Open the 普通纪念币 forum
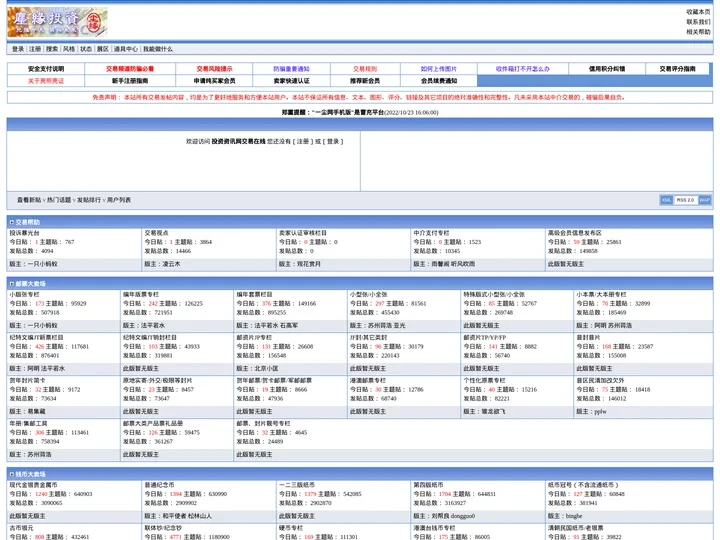720x540 pixels. [159, 485]
